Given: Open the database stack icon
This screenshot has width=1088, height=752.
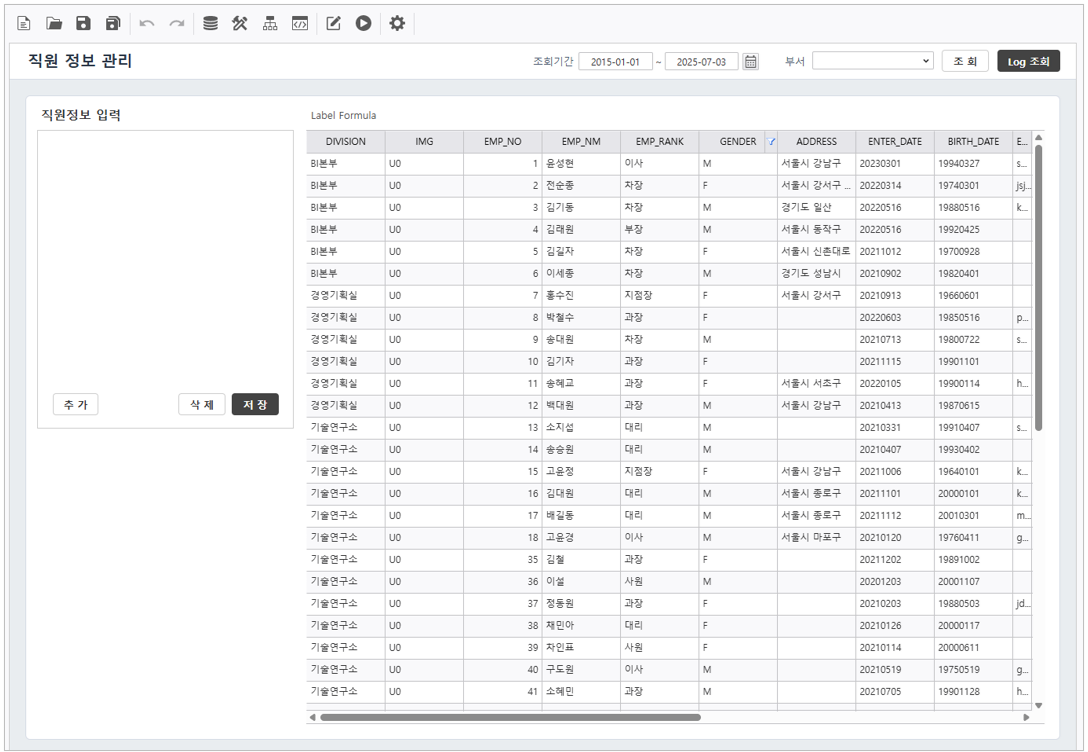Looking at the screenshot, I should [210, 23].
